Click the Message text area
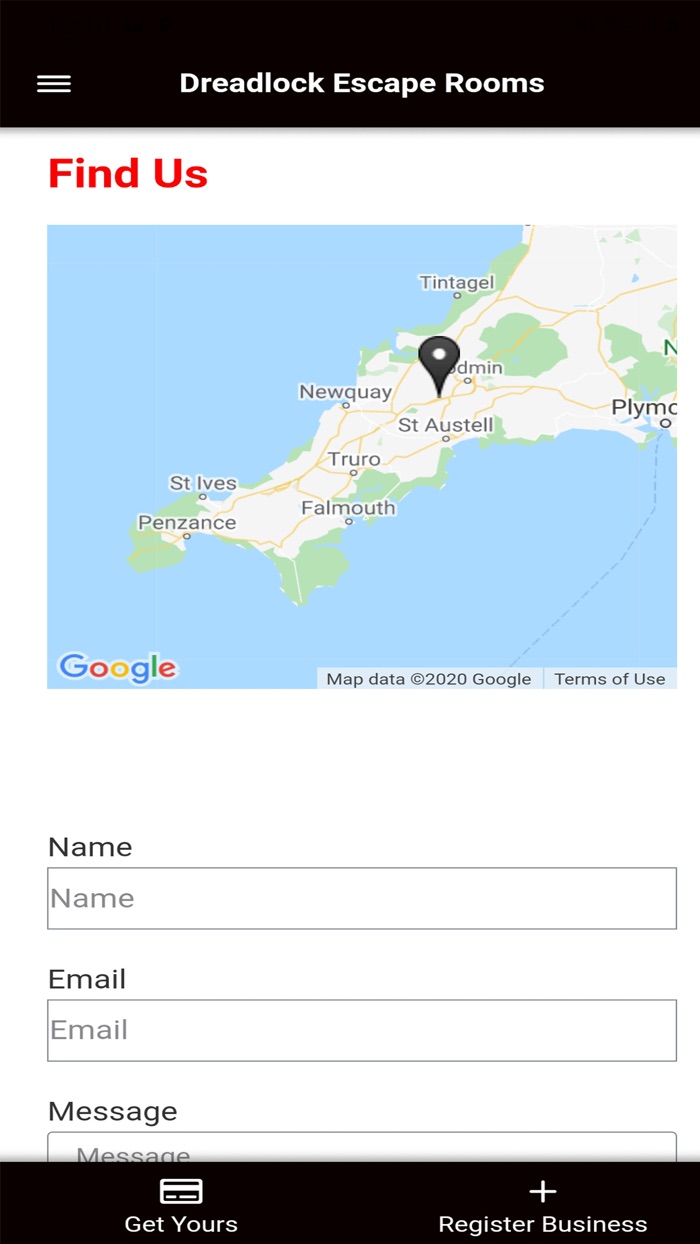The image size is (700, 1244). tap(362, 1148)
